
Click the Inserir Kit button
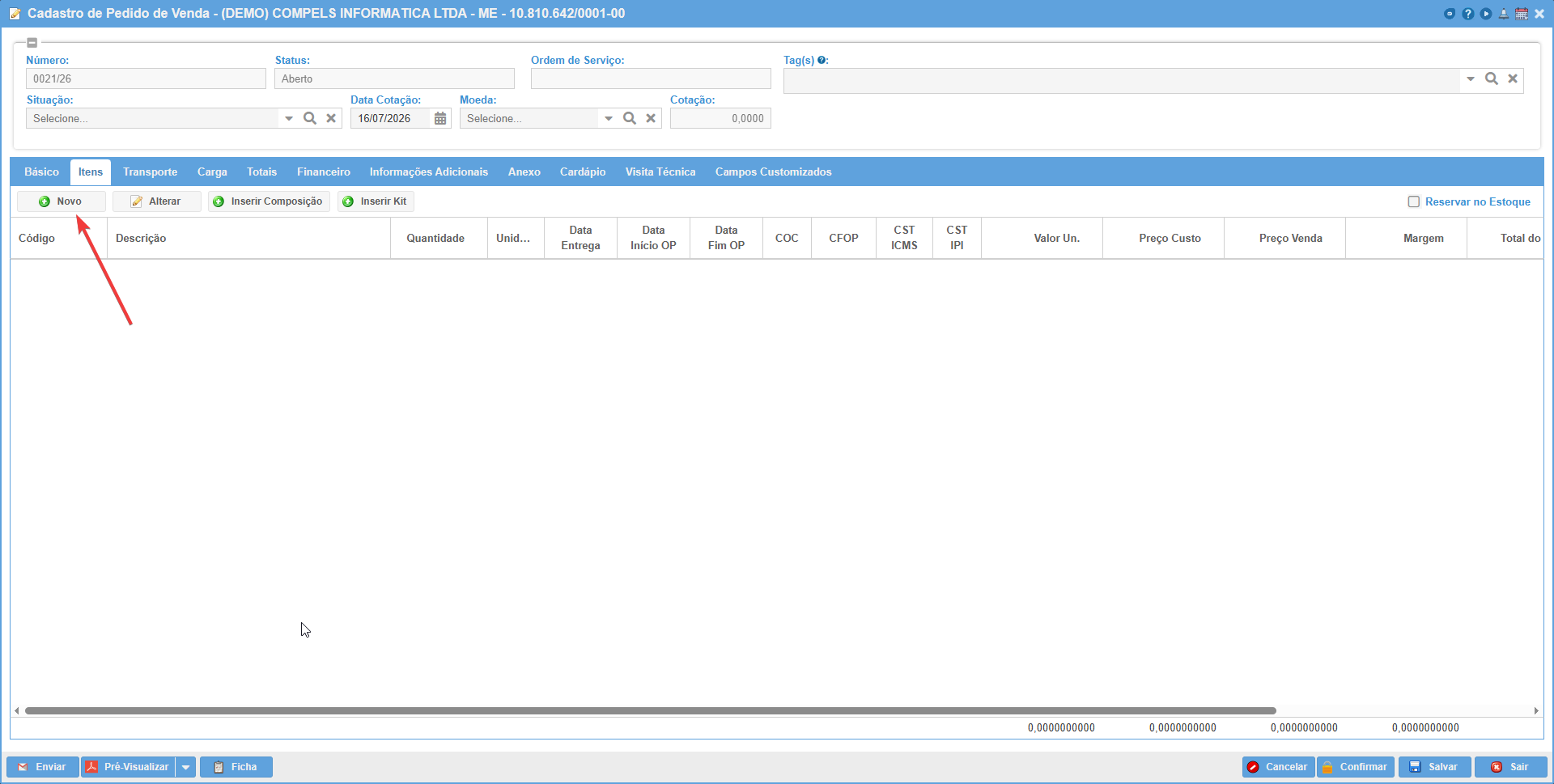click(376, 201)
